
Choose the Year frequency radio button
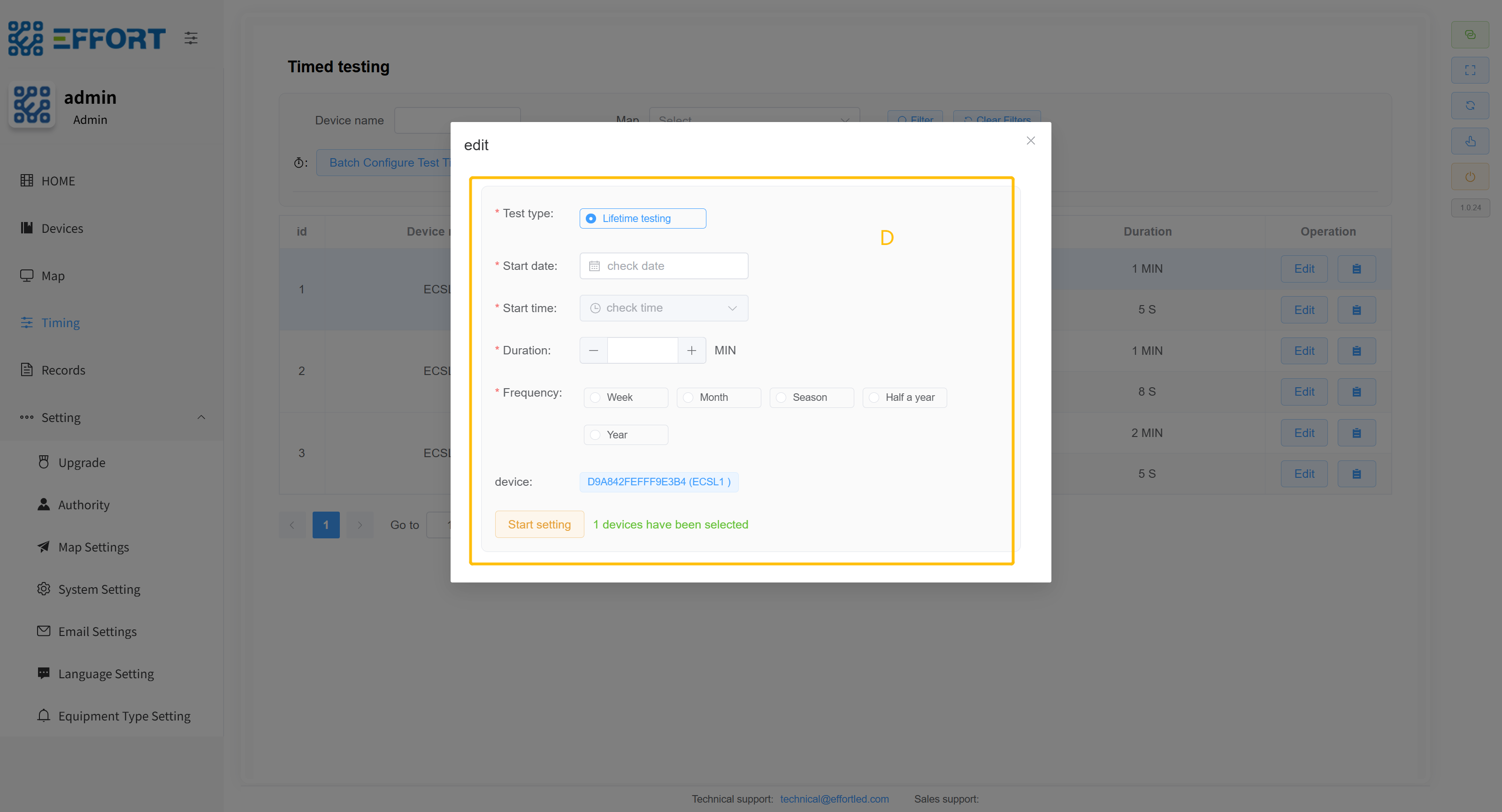[595, 435]
